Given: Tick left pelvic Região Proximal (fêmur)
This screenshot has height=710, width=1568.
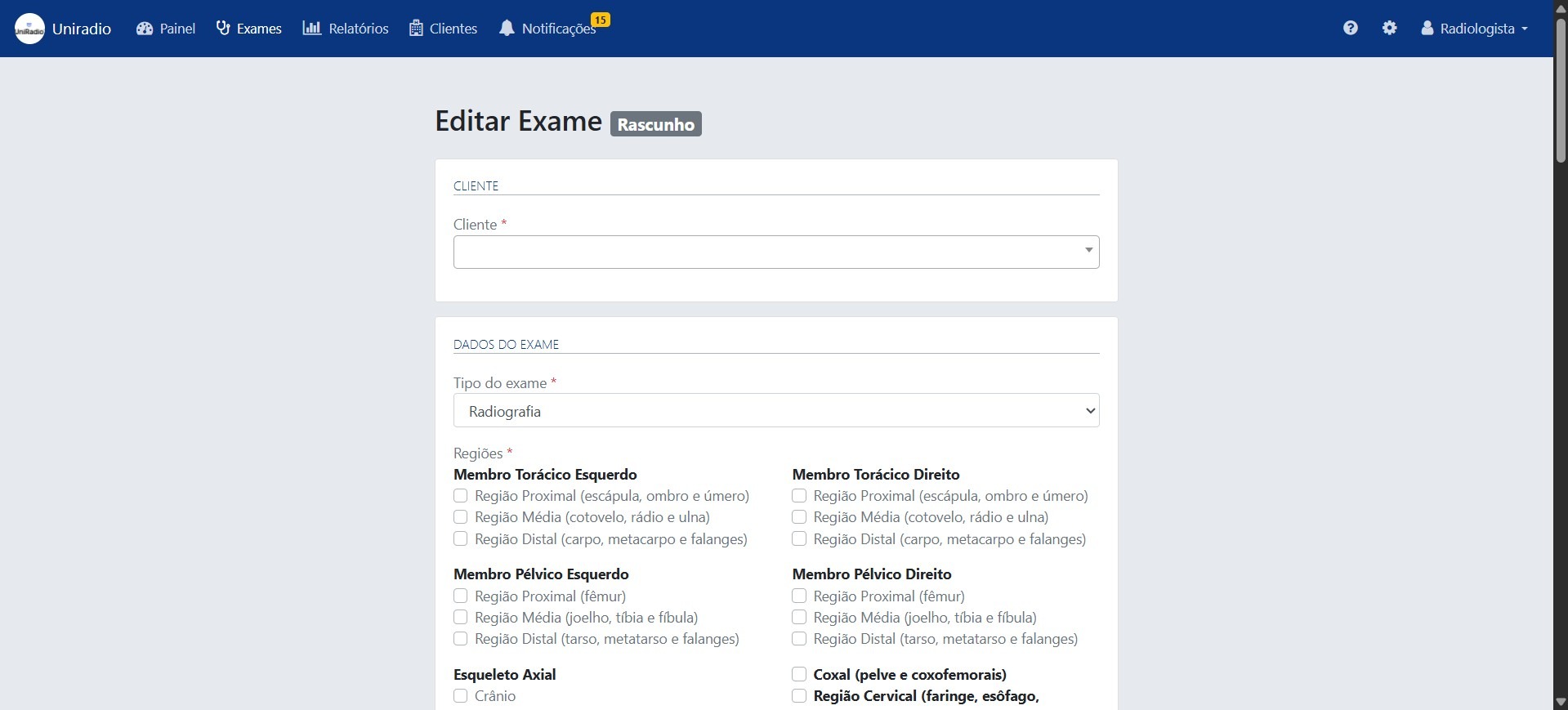Looking at the screenshot, I should (461, 596).
